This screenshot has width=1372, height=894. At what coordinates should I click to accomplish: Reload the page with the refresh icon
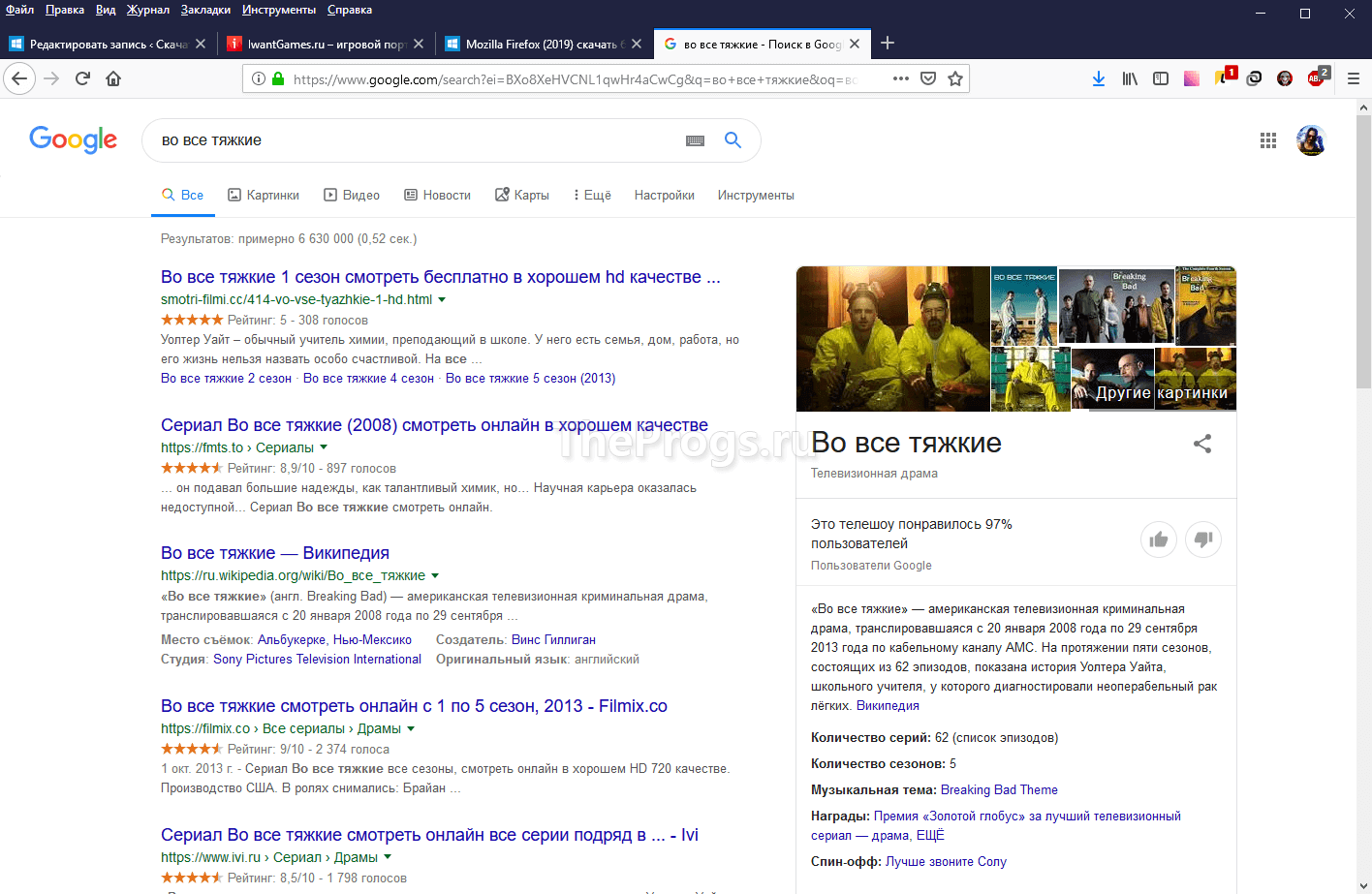[x=82, y=78]
